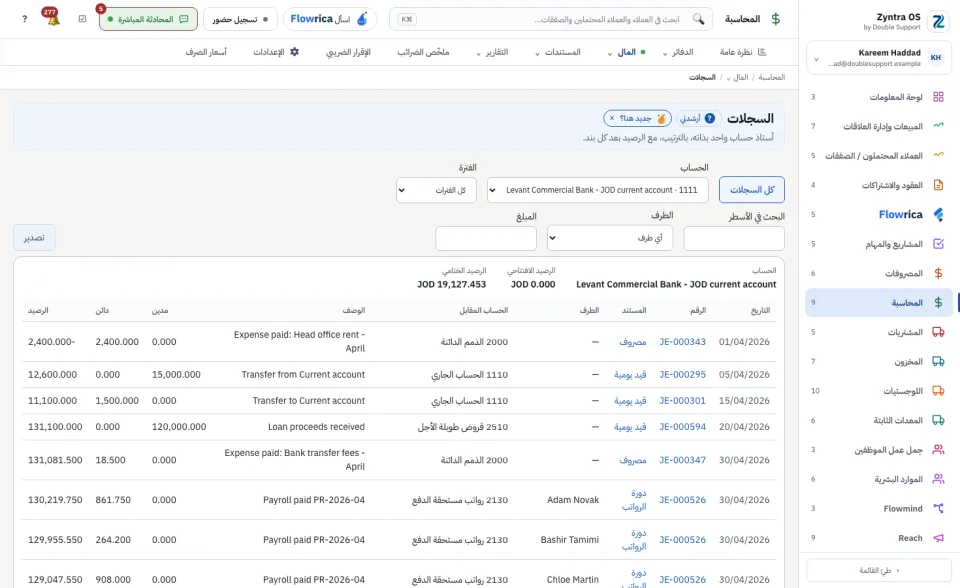
Task: Toggle تسجيل حضور attendance check-in
Action: [239, 19]
